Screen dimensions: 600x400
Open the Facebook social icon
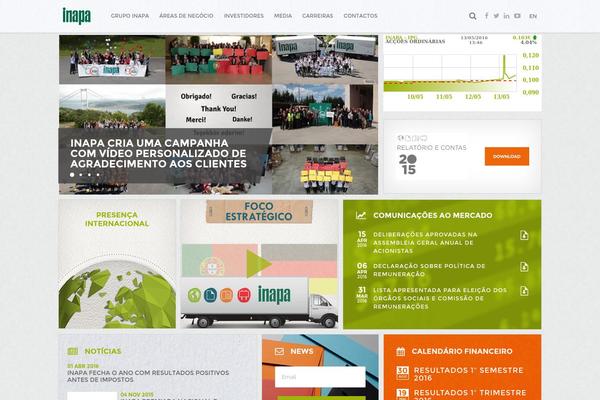tap(486, 16)
